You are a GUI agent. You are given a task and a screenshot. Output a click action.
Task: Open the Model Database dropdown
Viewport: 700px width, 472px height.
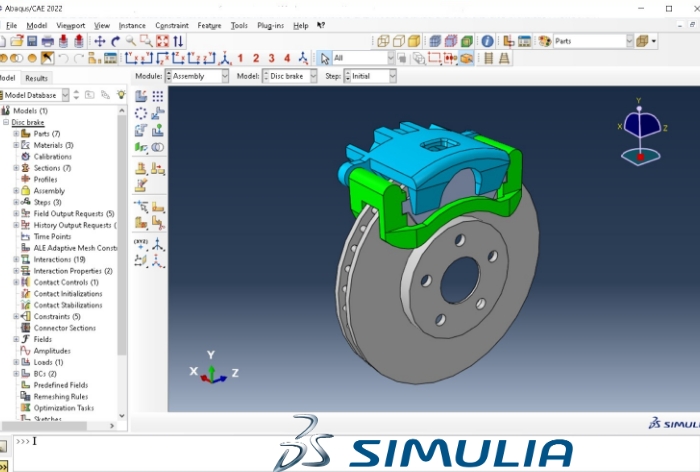click(x=34, y=95)
